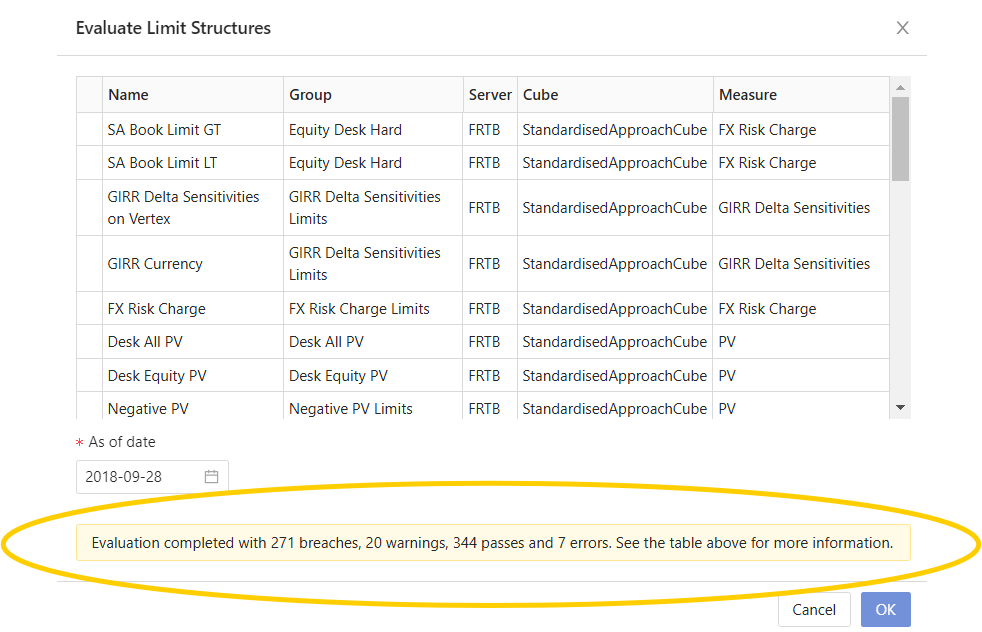Select the SA Book Limit GT row

click(x=164, y=130)
